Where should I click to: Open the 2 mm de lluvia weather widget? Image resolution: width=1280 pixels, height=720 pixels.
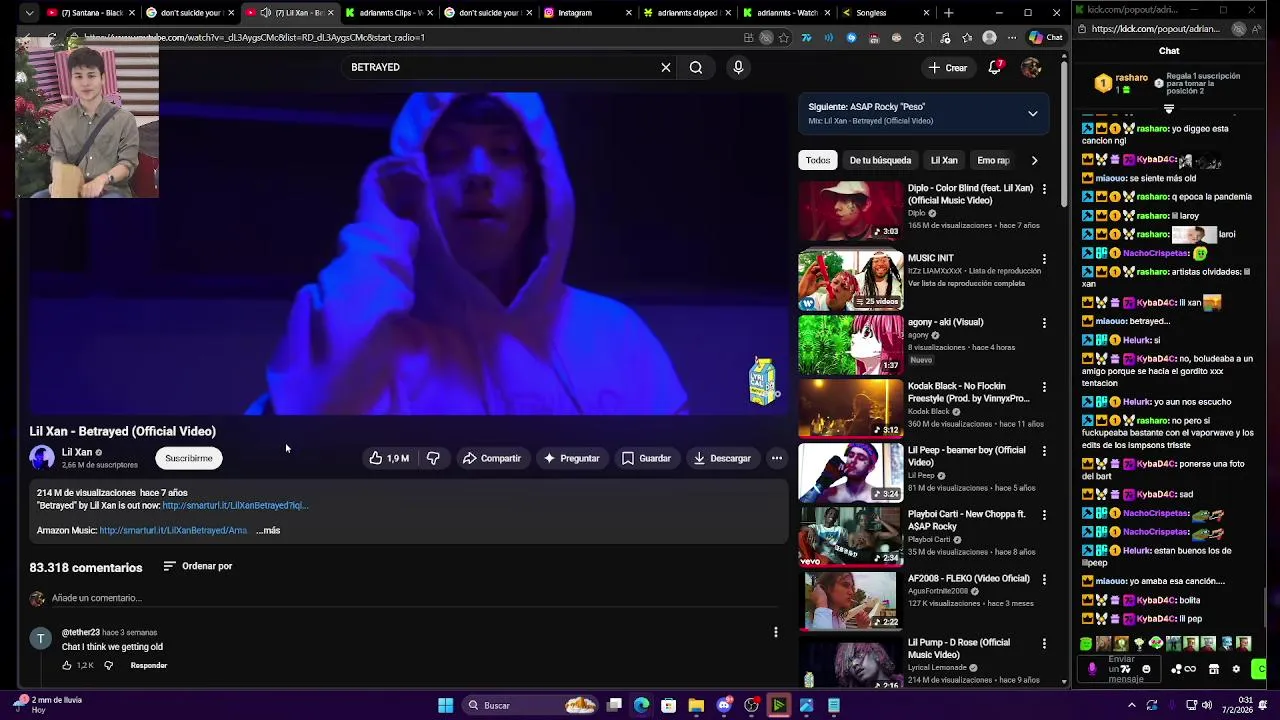coord(50,705)
